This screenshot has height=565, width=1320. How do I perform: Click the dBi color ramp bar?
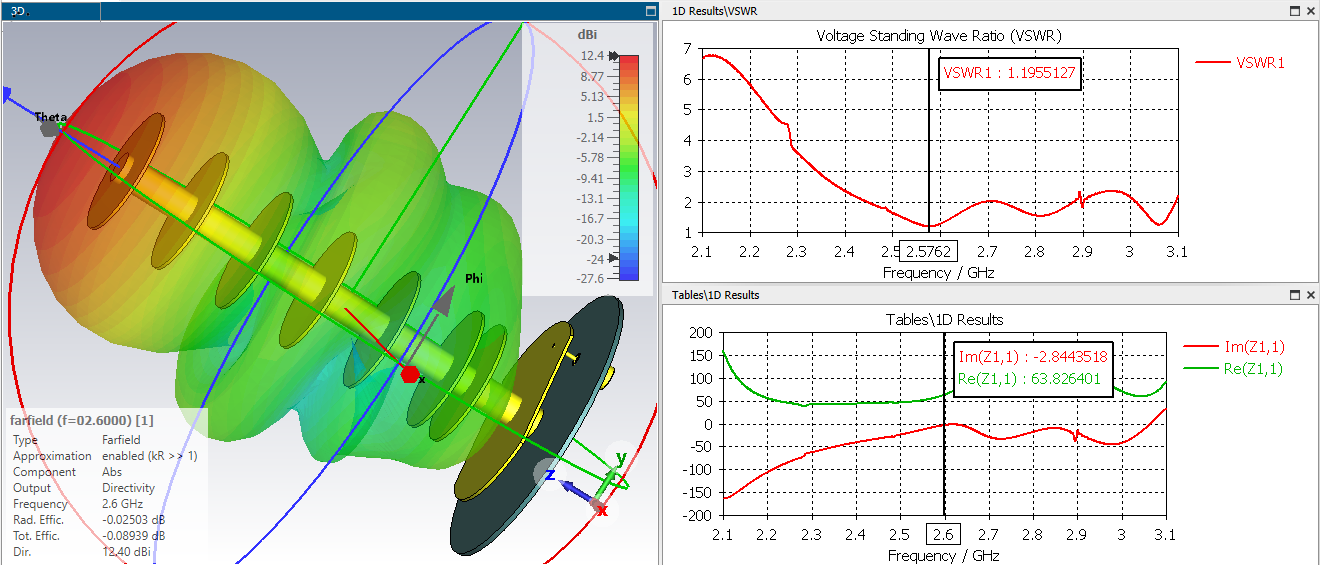628,168
